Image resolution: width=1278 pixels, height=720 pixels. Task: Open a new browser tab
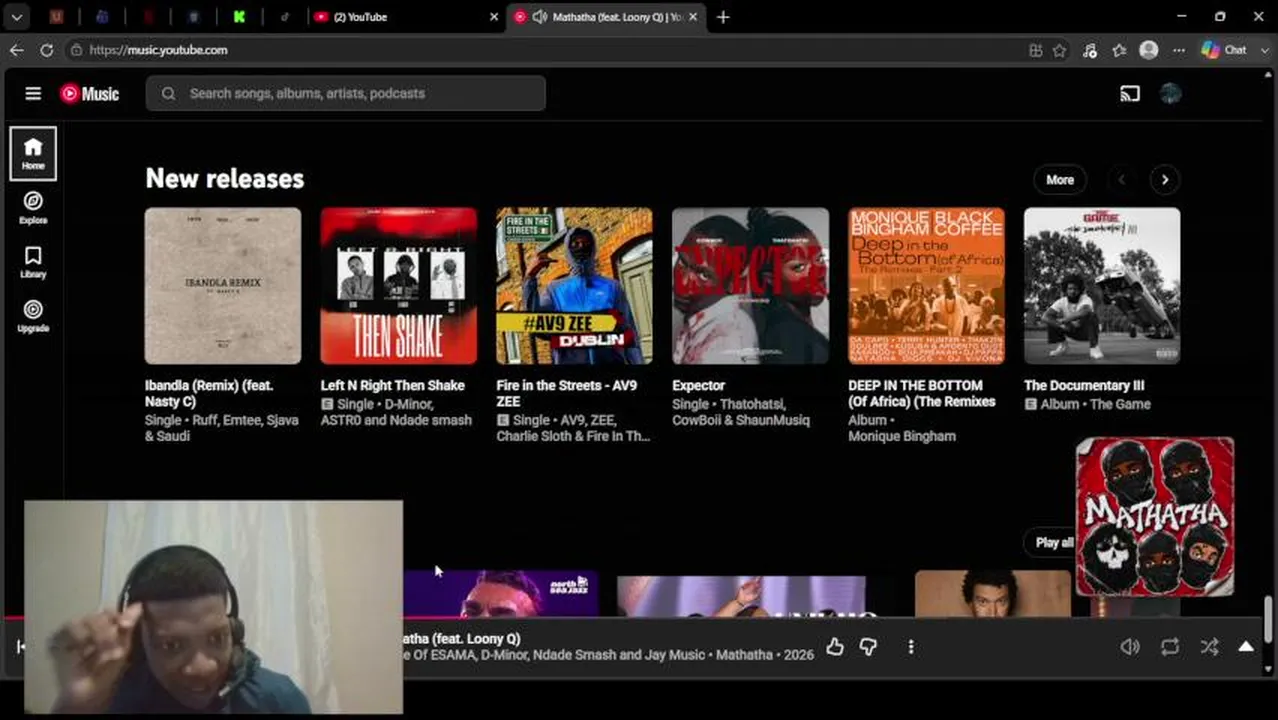click(x=723, y=17)
